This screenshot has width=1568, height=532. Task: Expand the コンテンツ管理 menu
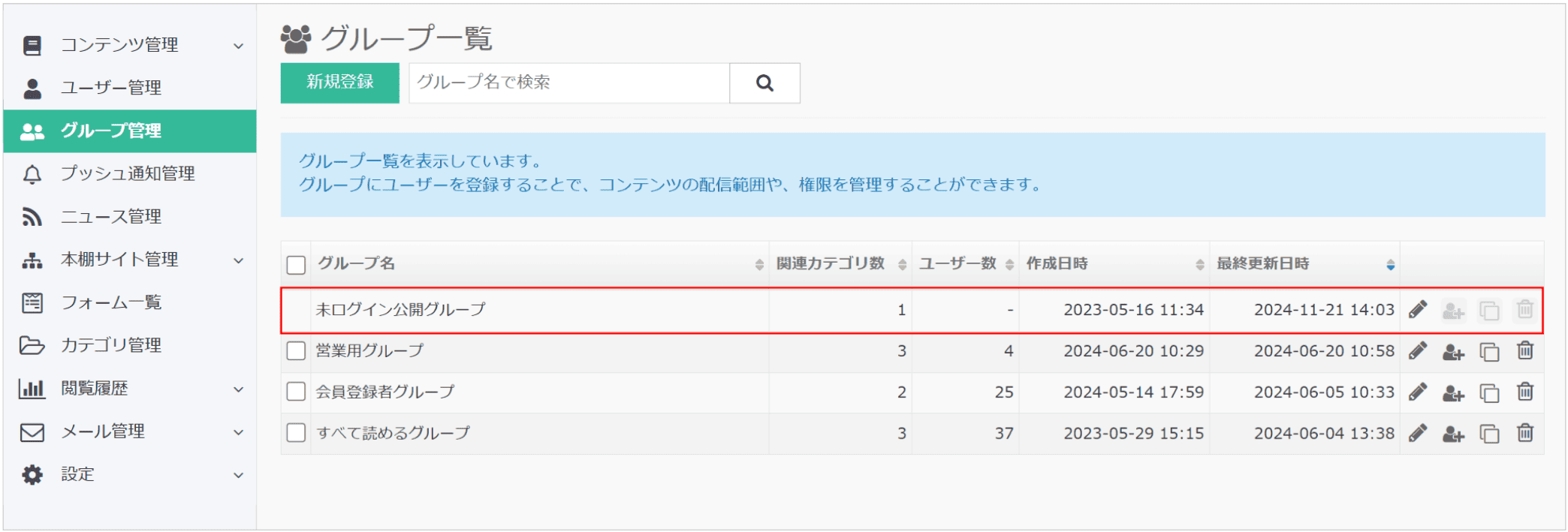(x=238, y=46)
